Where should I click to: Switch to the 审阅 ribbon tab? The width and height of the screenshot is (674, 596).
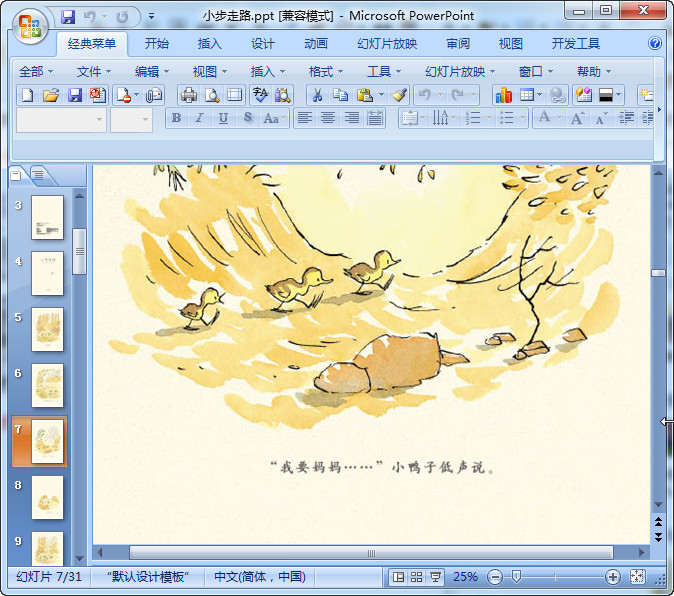[x=458, y=43]
